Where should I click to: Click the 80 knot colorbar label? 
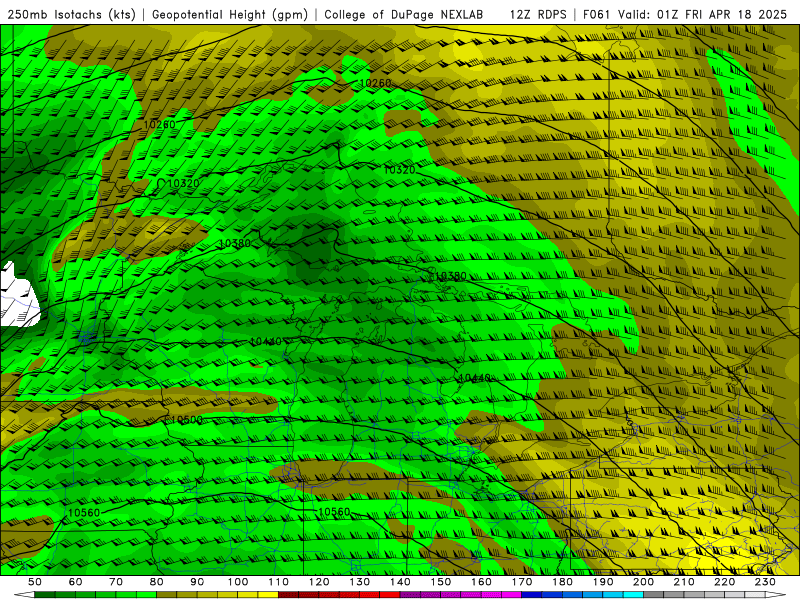(157, 582)
